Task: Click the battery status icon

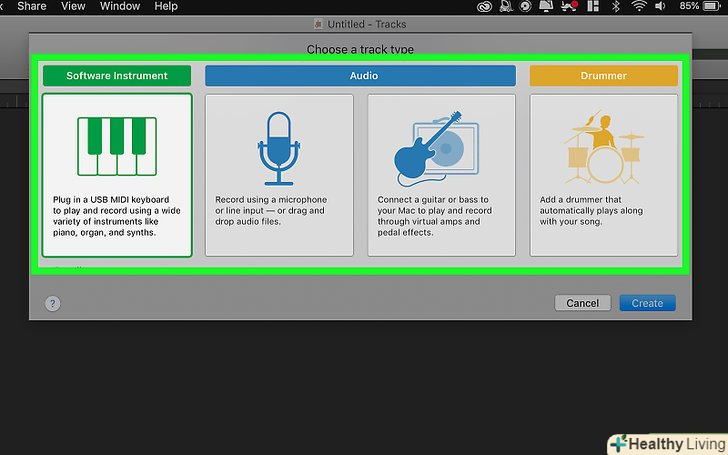Action: (712, 6)
